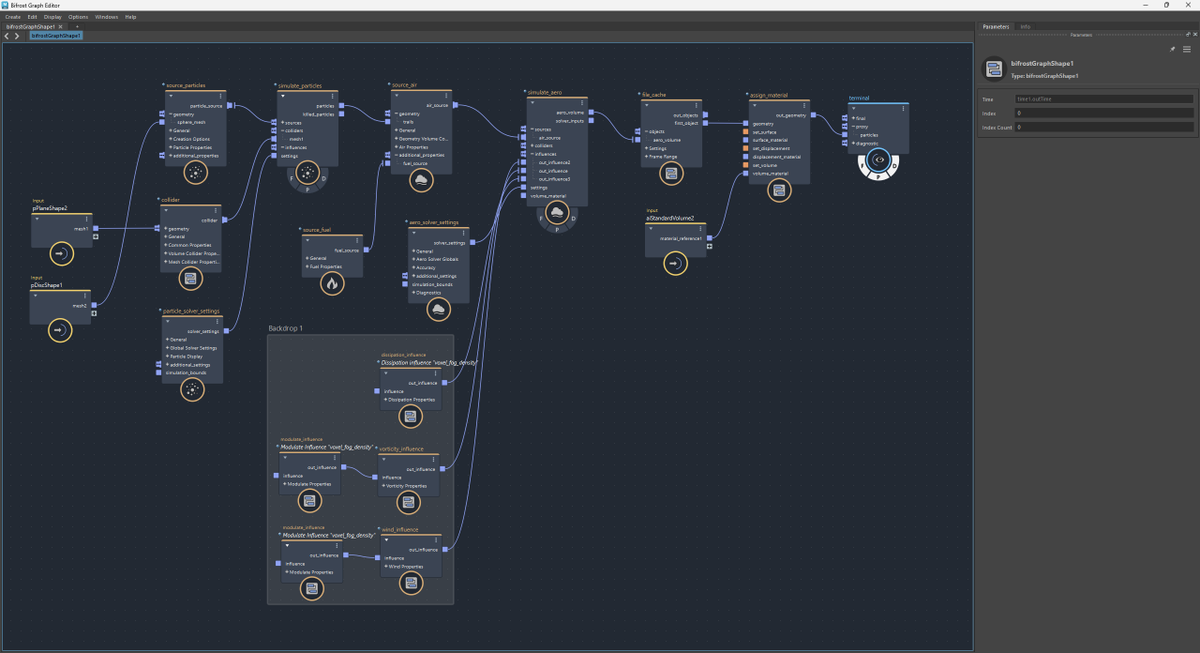Click the vorticity_influence node compound icon
1200x653 pixels.
408,501
